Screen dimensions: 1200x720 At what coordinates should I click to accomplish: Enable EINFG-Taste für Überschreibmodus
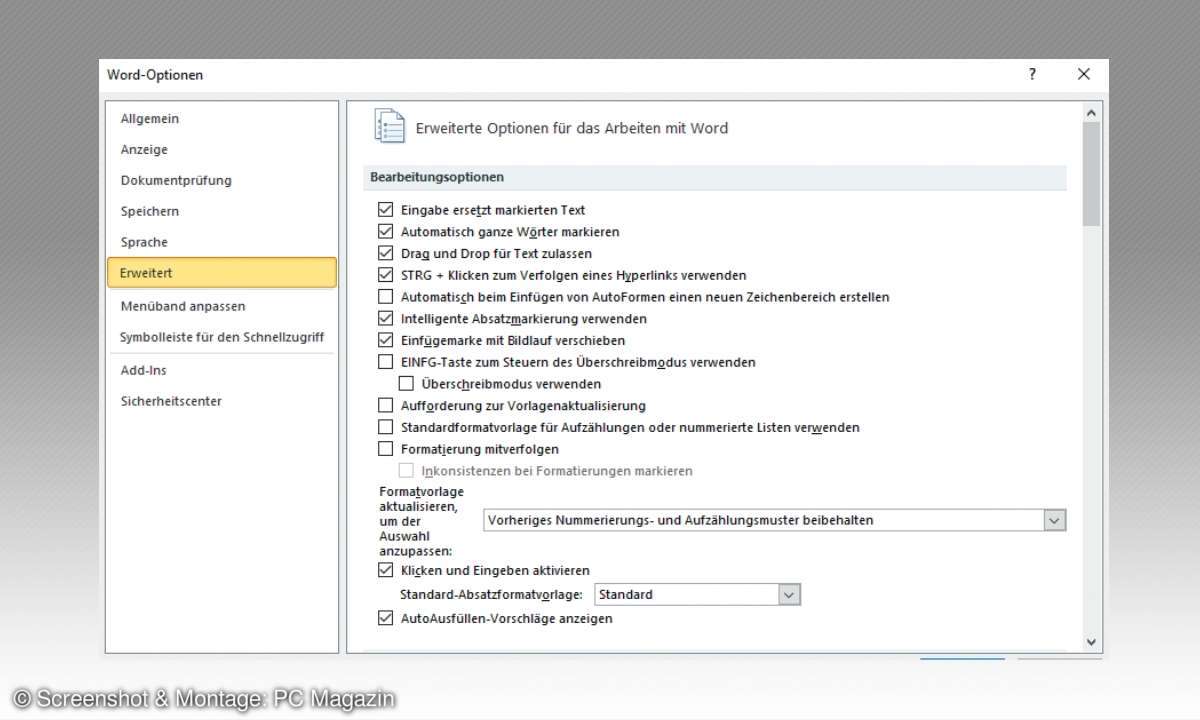coord(385,362)
